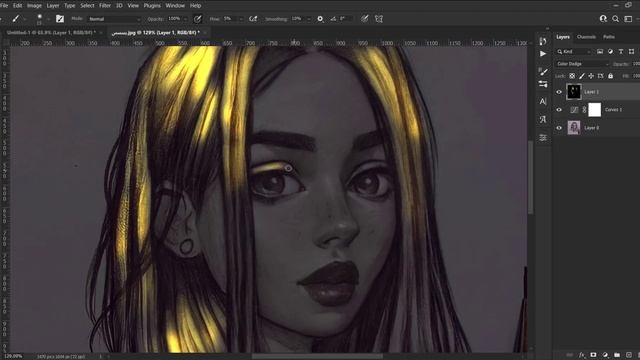Lock transparent pixels icon
Image resolution: width=640 pixels, height=360 pixels.
pyautogui.click(x=572, y=76)
